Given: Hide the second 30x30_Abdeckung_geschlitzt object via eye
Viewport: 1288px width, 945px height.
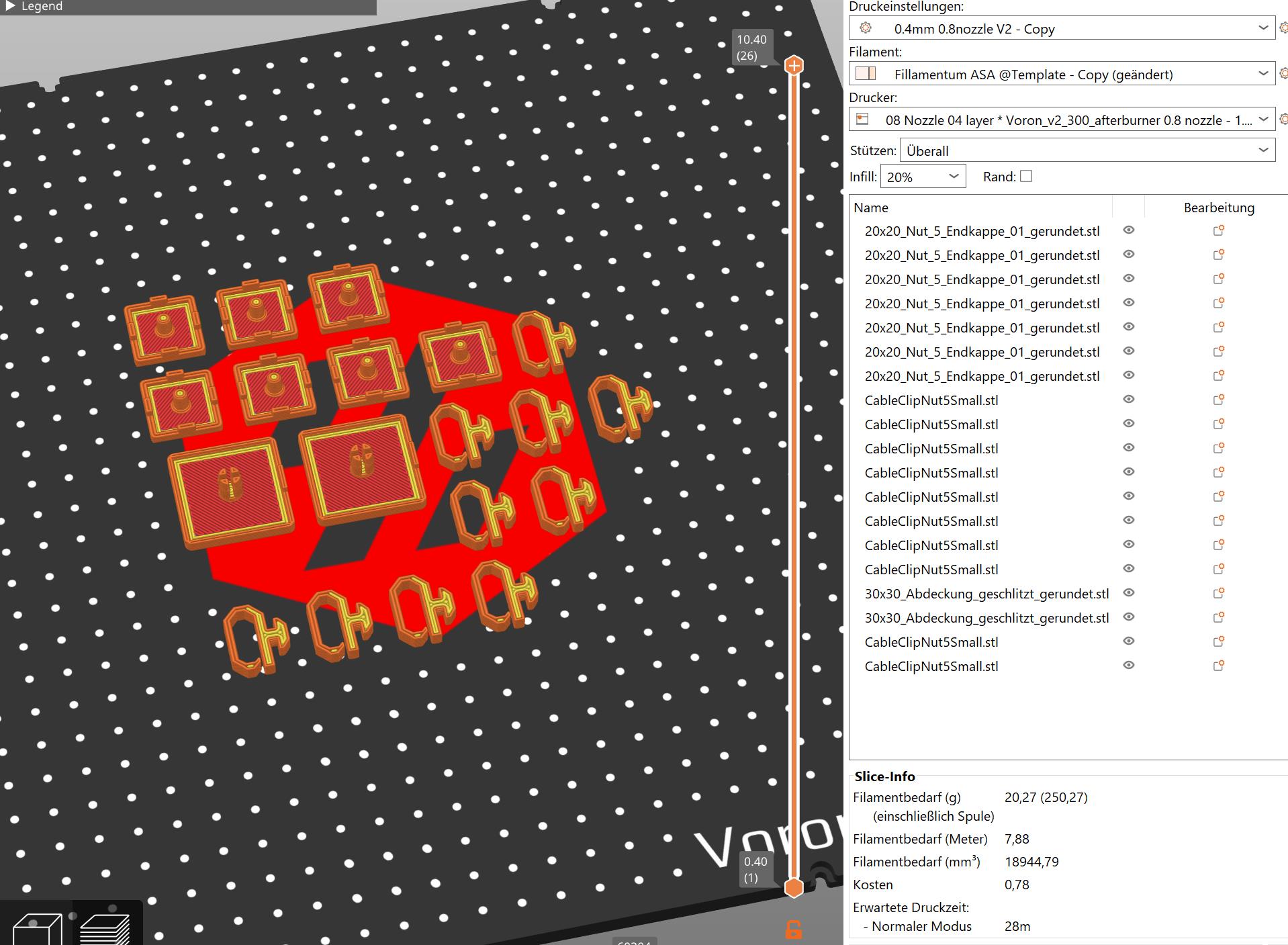Looking at the screenshot, I should (x=1129, y=617).
